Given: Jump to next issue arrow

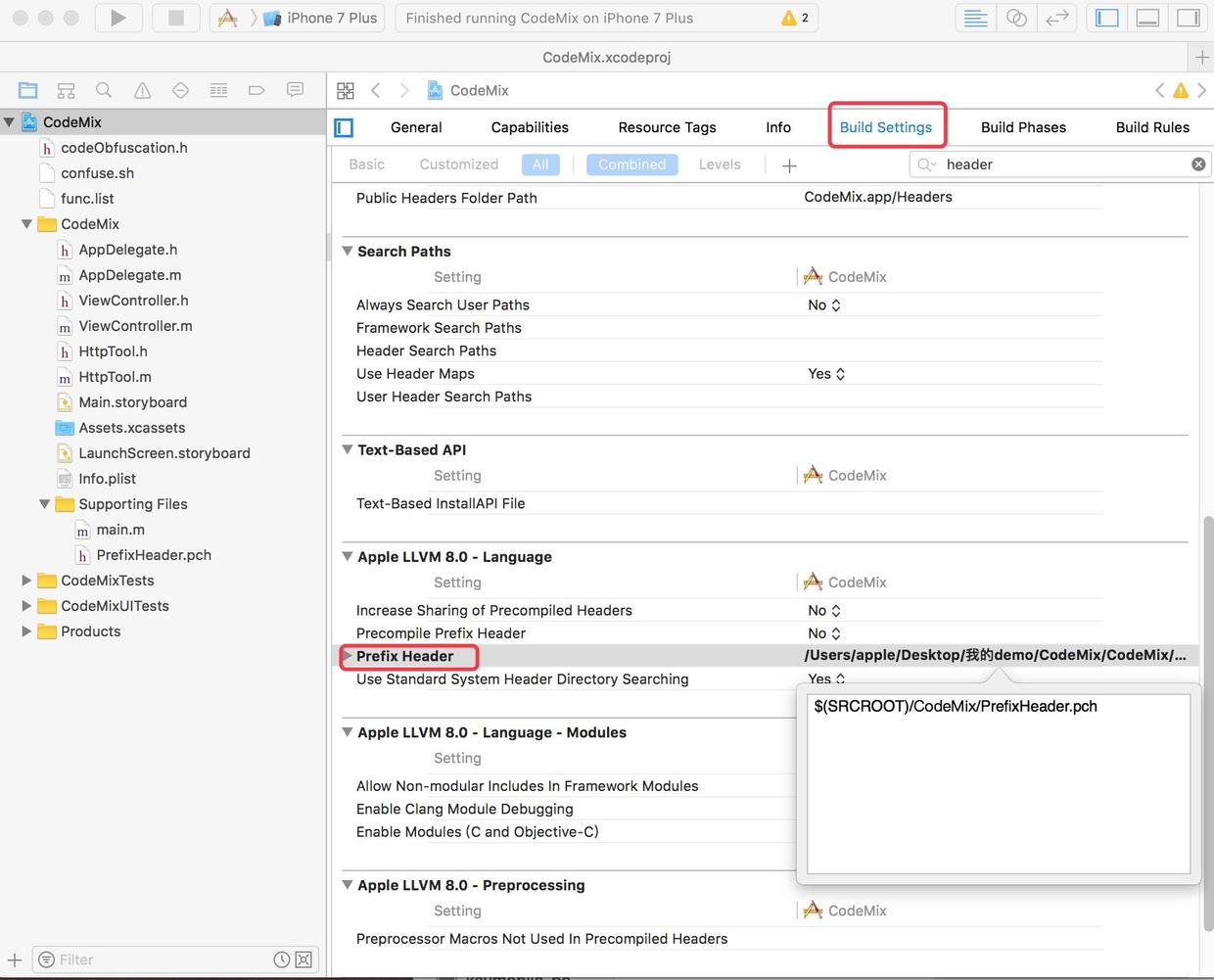Looking at the screenshot, I should (1202, 90).
